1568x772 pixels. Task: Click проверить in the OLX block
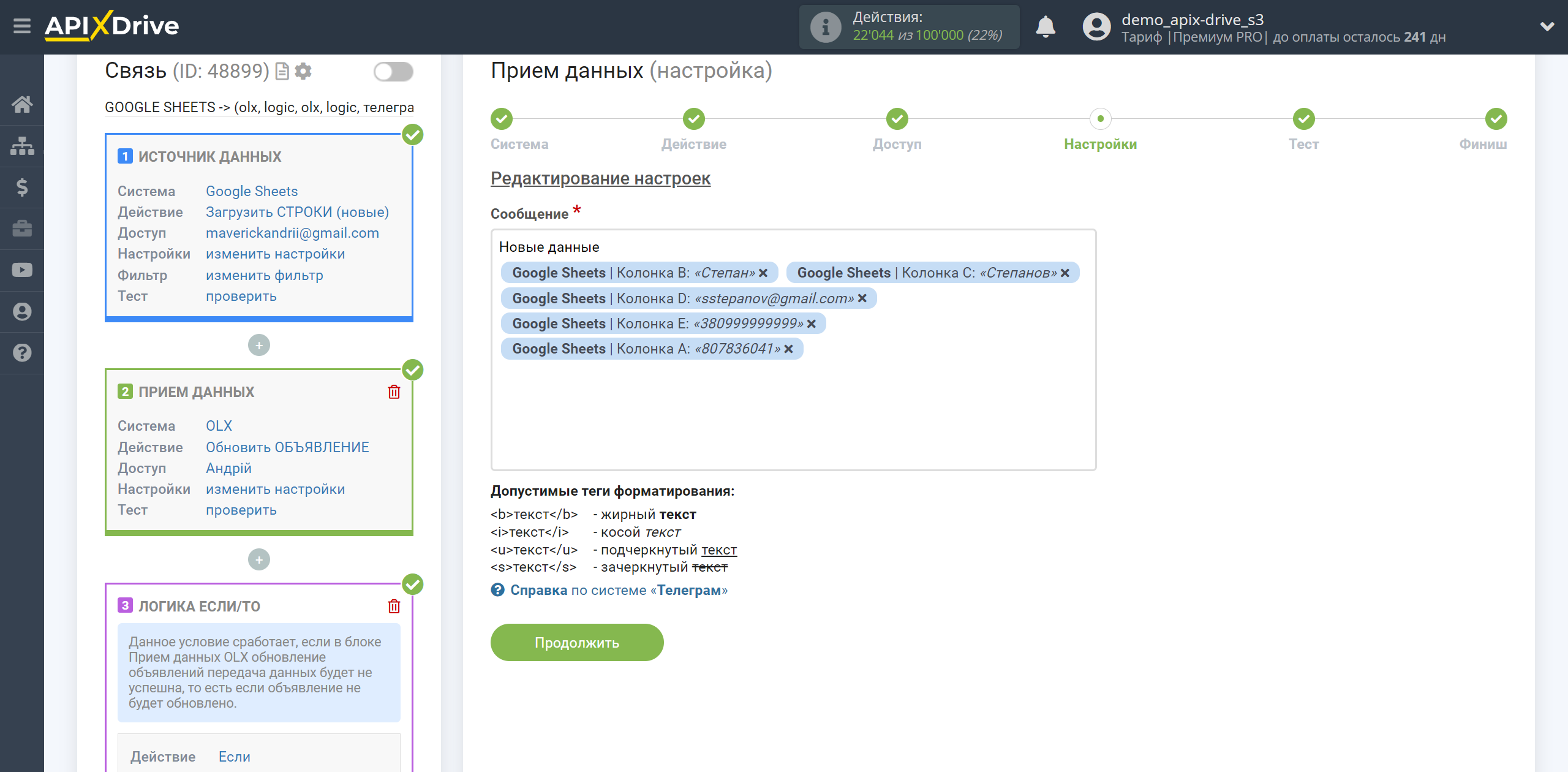click(241, 510)
